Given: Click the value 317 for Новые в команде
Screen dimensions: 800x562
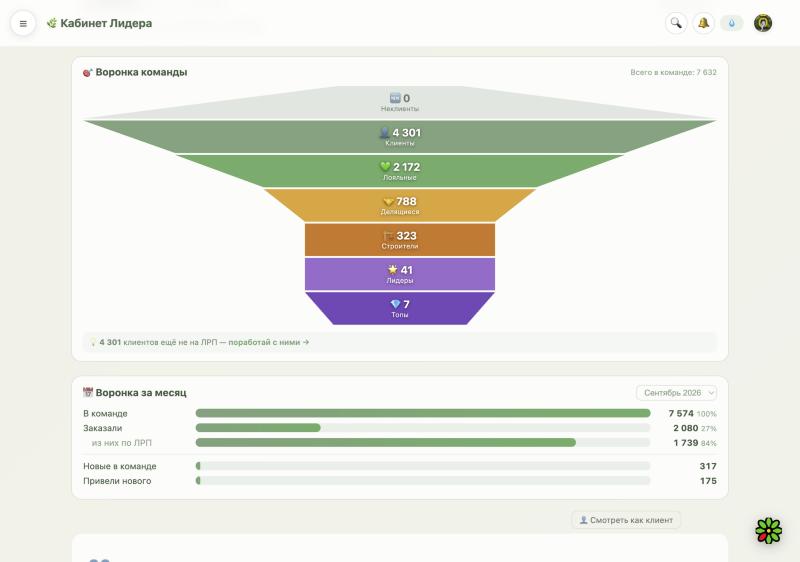Looking at the screenshot, I should [708, 466].
